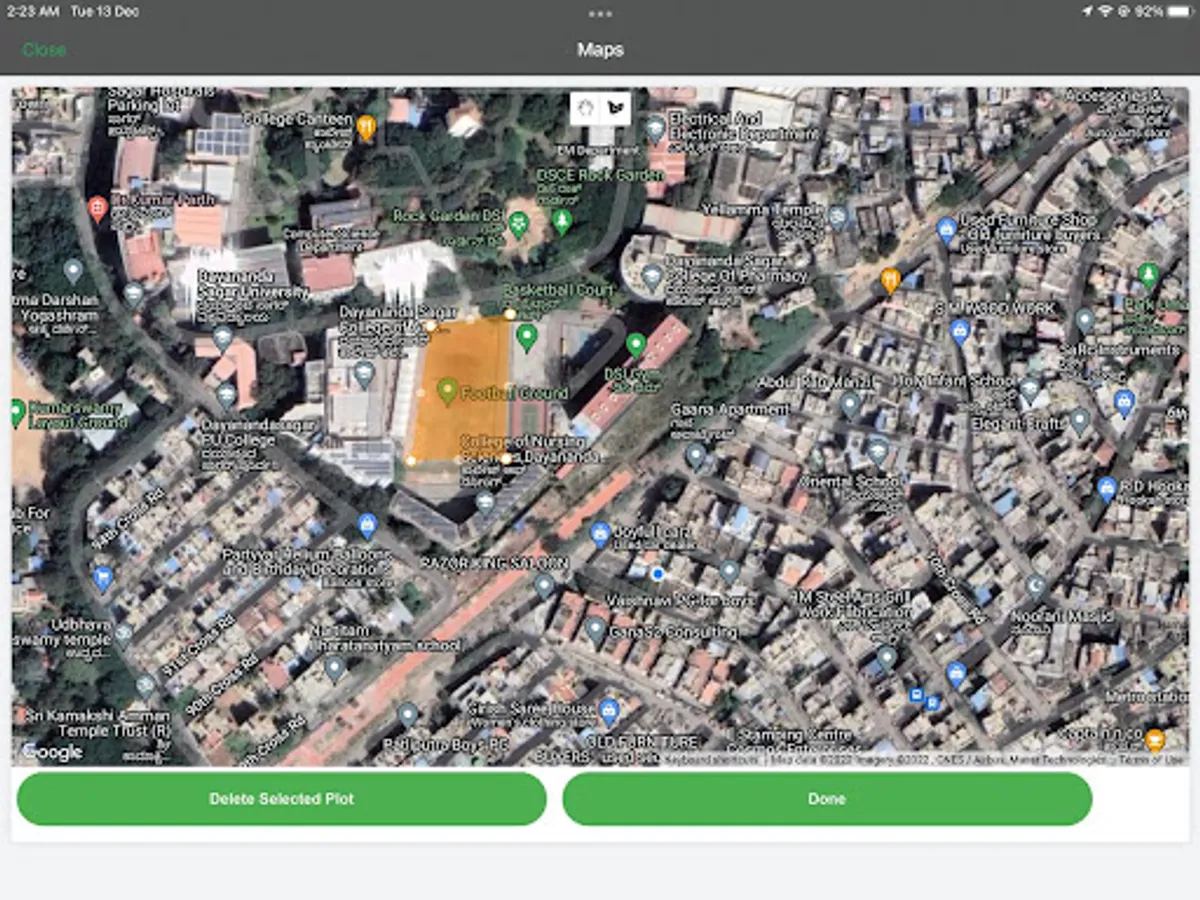Tap the Holy Infant School marker
The image size is (1200, 900).
(1031, 388)
